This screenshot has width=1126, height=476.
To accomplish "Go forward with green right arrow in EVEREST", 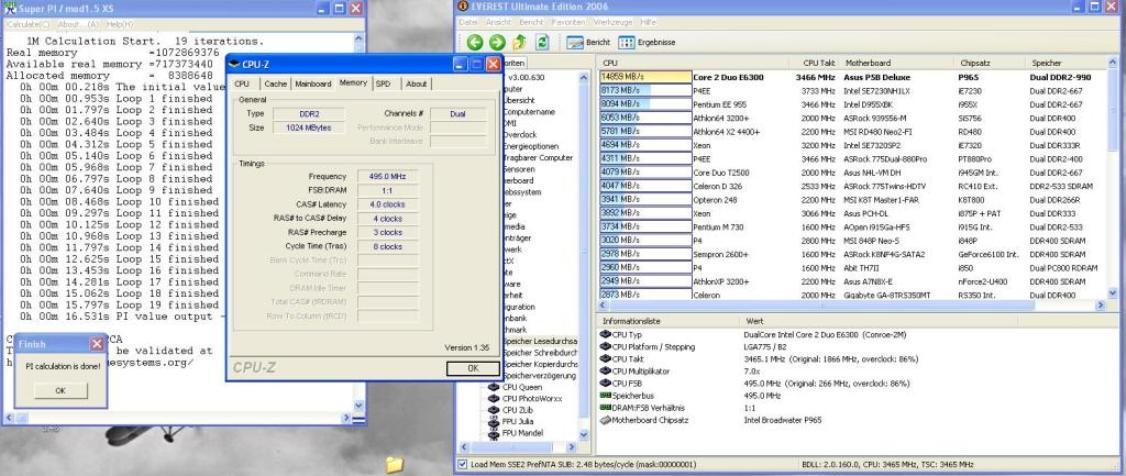I will click(x=497, y=42).
